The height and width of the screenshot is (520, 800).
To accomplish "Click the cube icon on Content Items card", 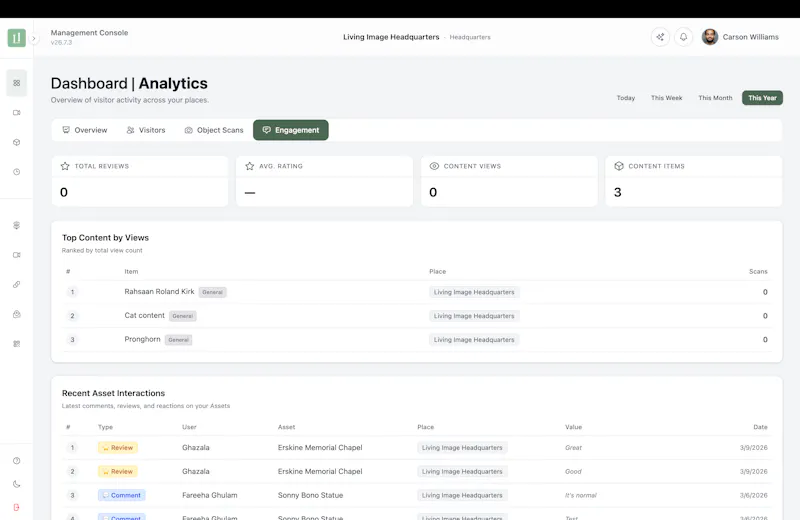I will [x=619, y=166].
